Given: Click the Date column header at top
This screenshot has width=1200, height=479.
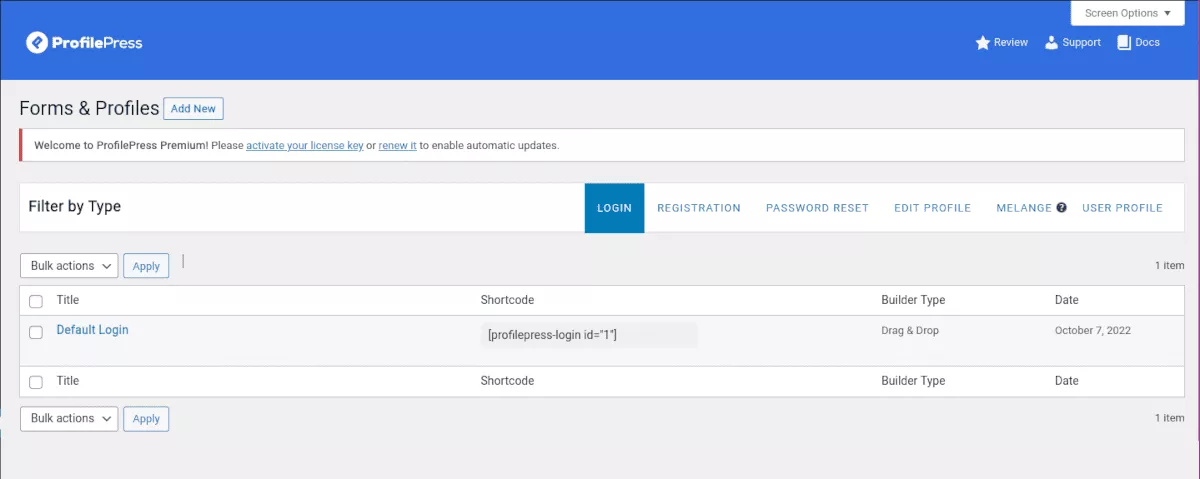Looking at the screenshot, I should 1067,300.
